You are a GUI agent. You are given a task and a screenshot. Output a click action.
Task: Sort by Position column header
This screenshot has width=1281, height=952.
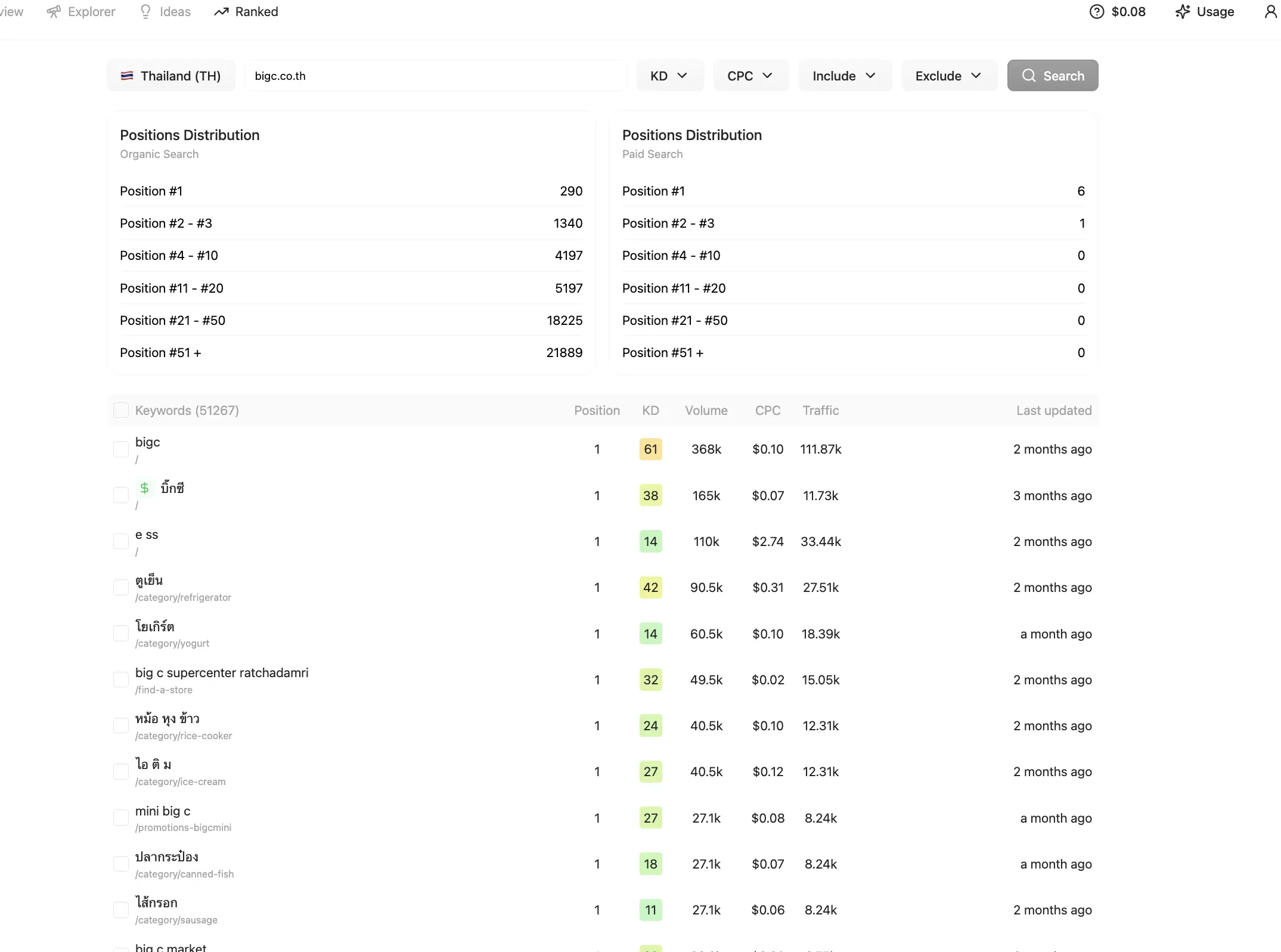click(597, 410)
